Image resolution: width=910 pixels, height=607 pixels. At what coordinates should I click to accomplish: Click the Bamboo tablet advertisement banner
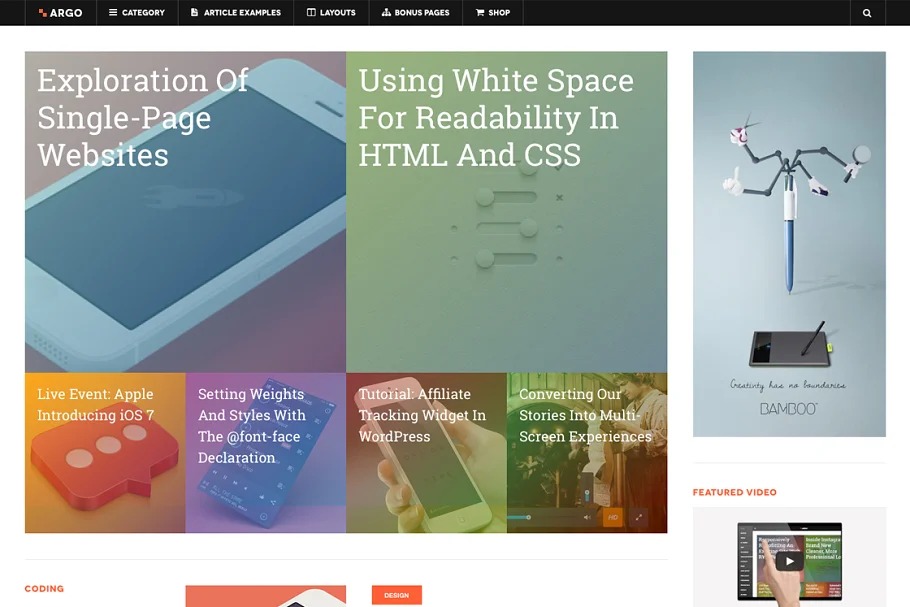[x=789, y=244]
